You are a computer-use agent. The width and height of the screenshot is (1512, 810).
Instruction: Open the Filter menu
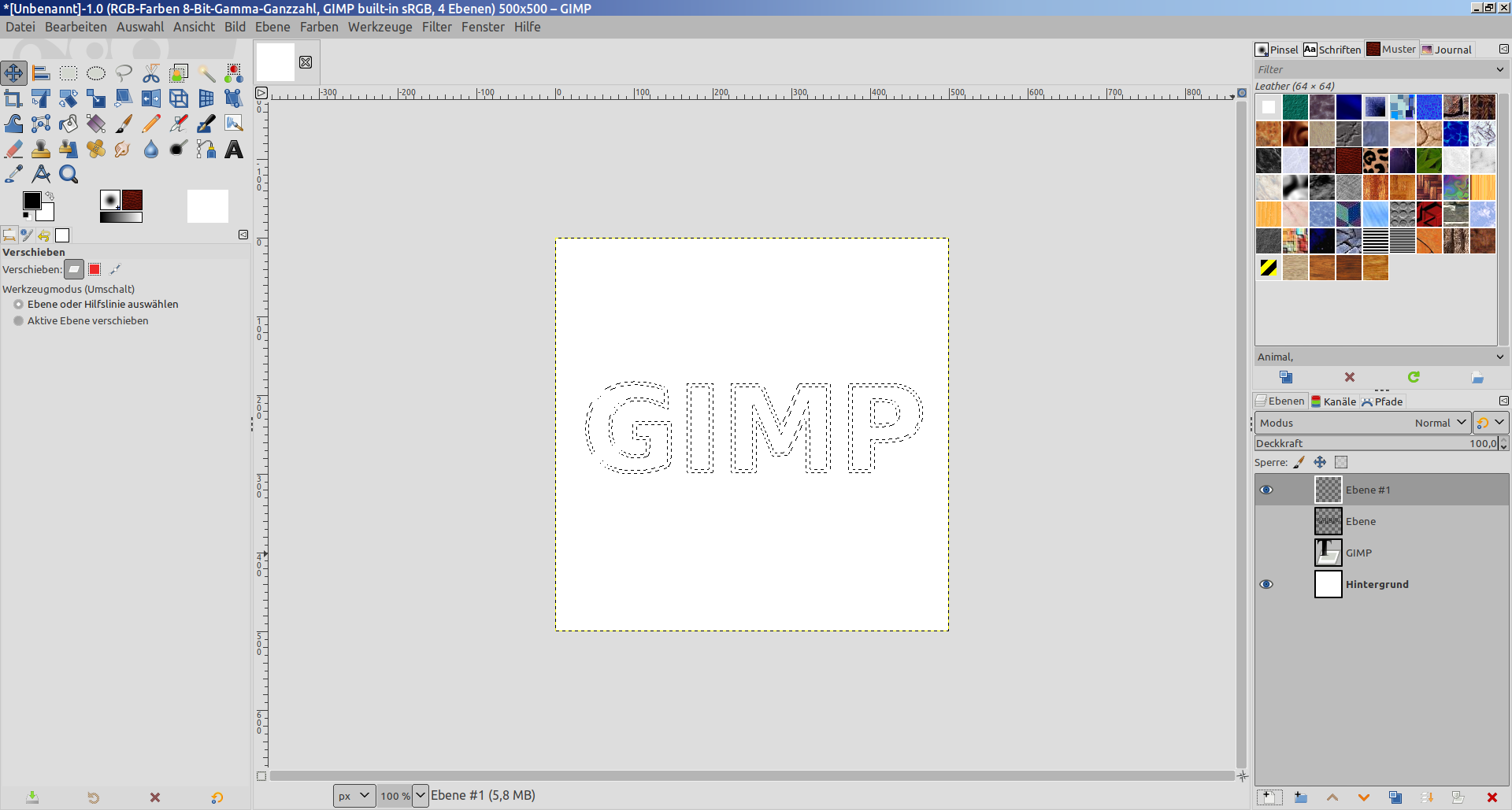(x=437, y=27)
